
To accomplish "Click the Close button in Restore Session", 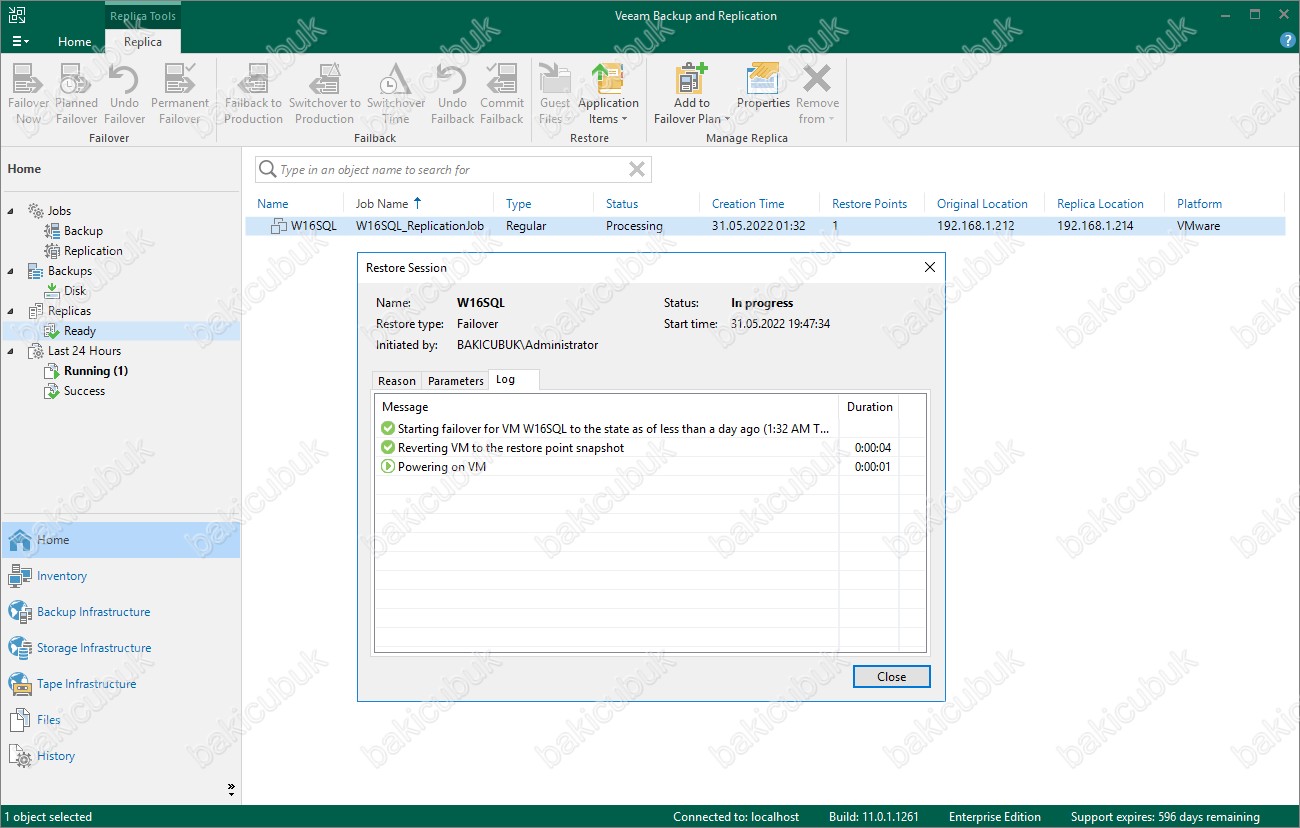I will (891, 677).
